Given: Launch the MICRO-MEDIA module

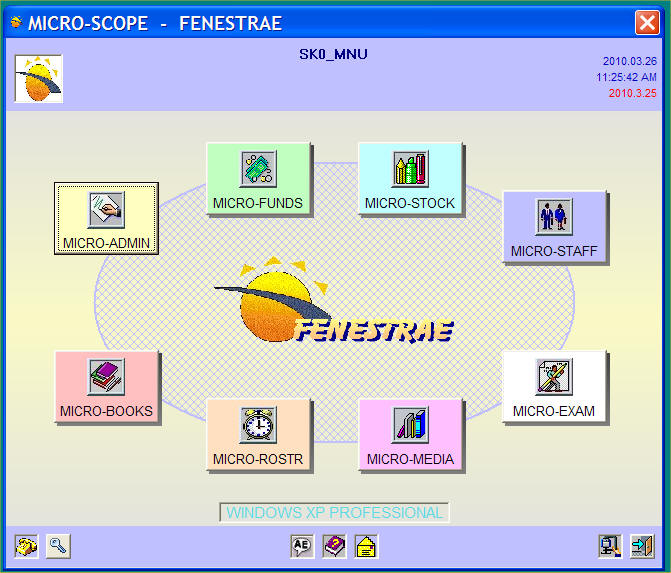Looking at the screenshot, I should pyautogui.click(x=410, y=434).
